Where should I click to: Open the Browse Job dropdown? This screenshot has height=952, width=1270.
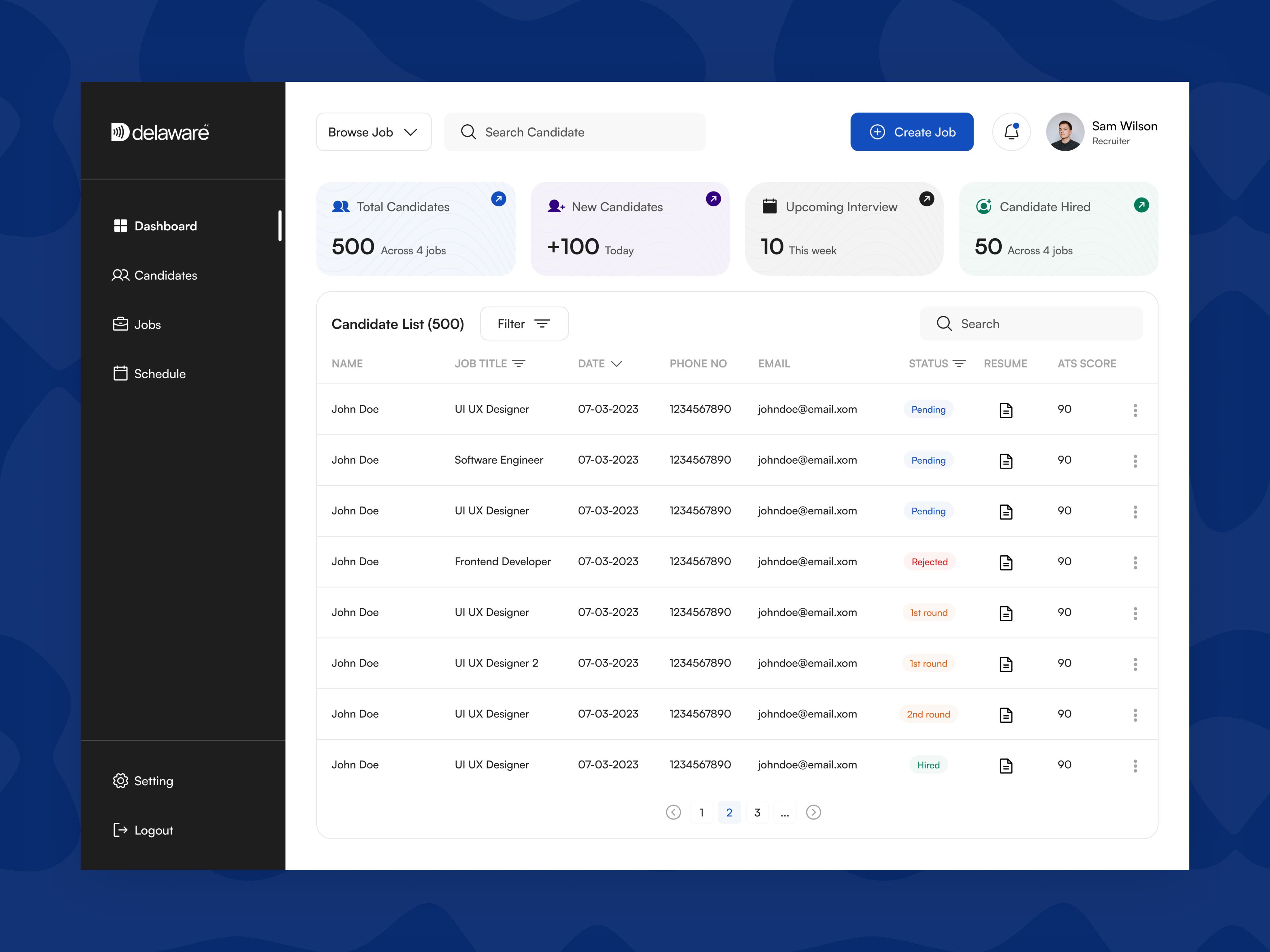[373, 131]
